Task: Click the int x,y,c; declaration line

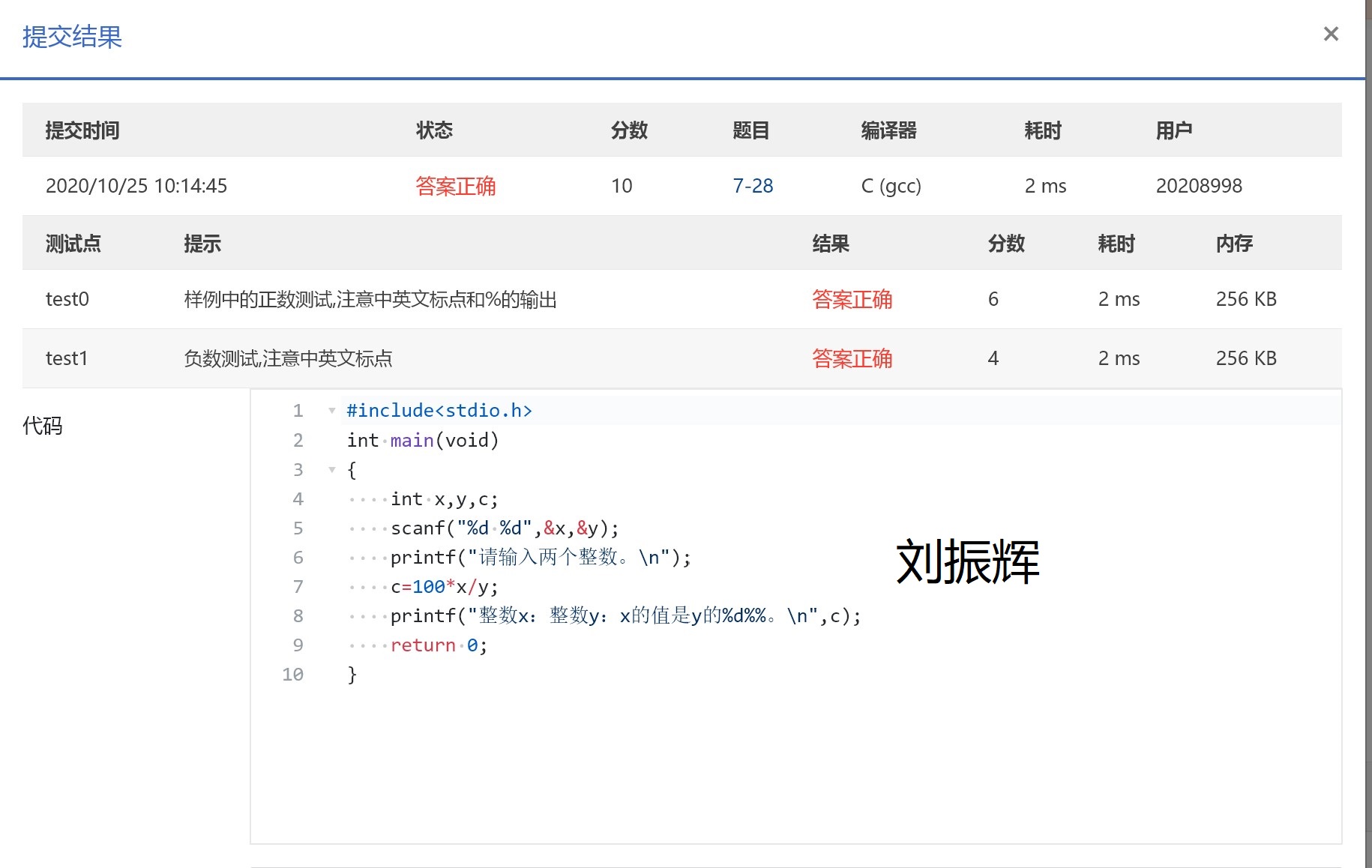Action: (445, 499)
